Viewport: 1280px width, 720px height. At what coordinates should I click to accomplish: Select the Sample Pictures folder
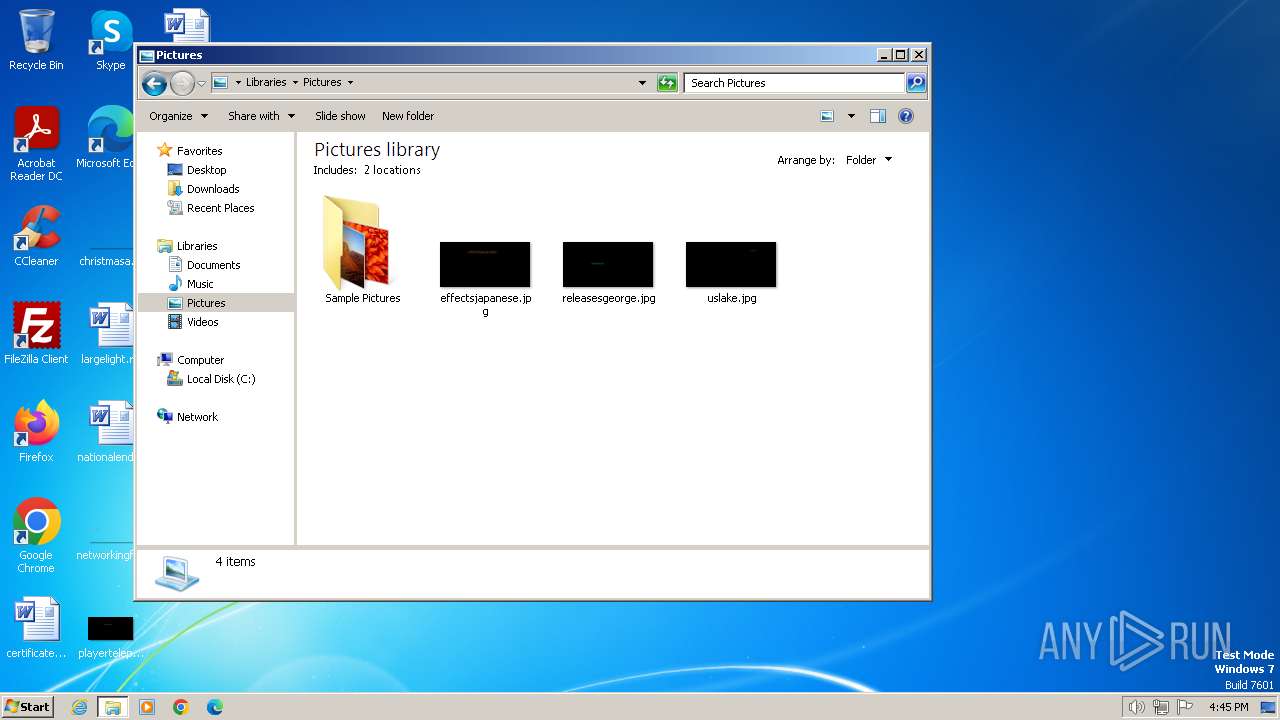click(362, 250)
